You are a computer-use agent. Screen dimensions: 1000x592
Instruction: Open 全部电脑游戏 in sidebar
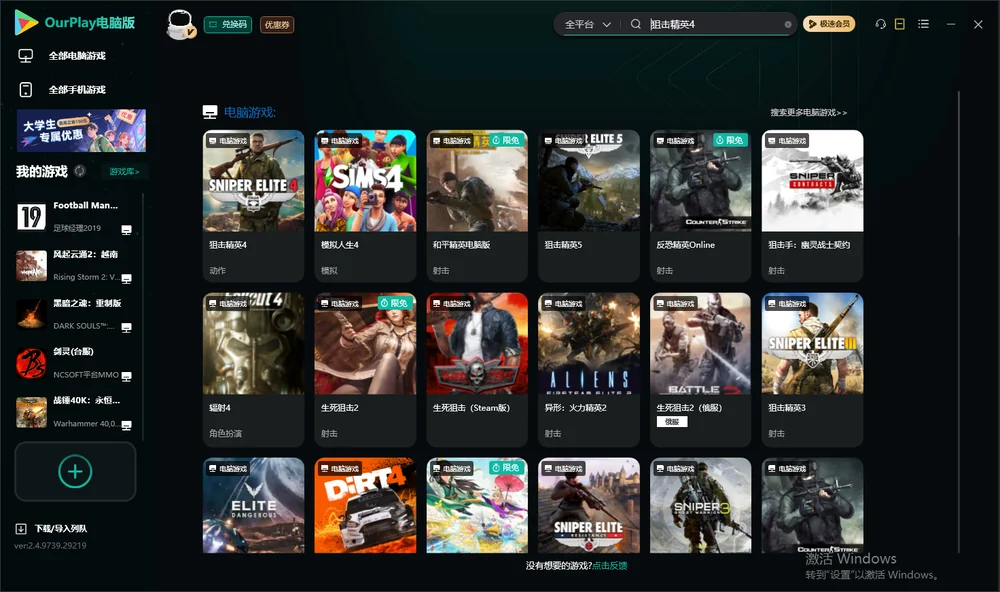77,56
